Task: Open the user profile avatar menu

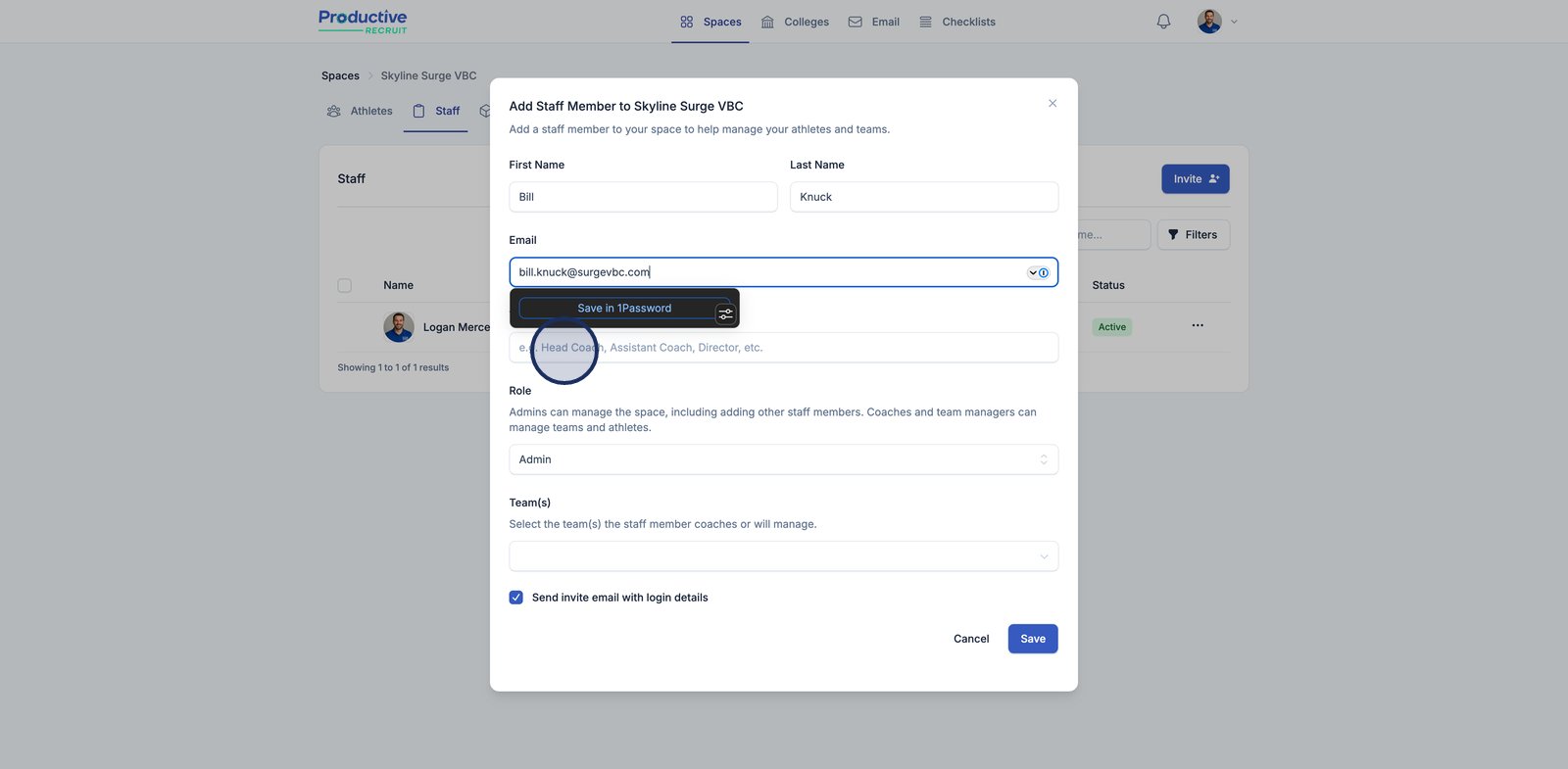Action: pyautogui.click(x=1209, y=22)
